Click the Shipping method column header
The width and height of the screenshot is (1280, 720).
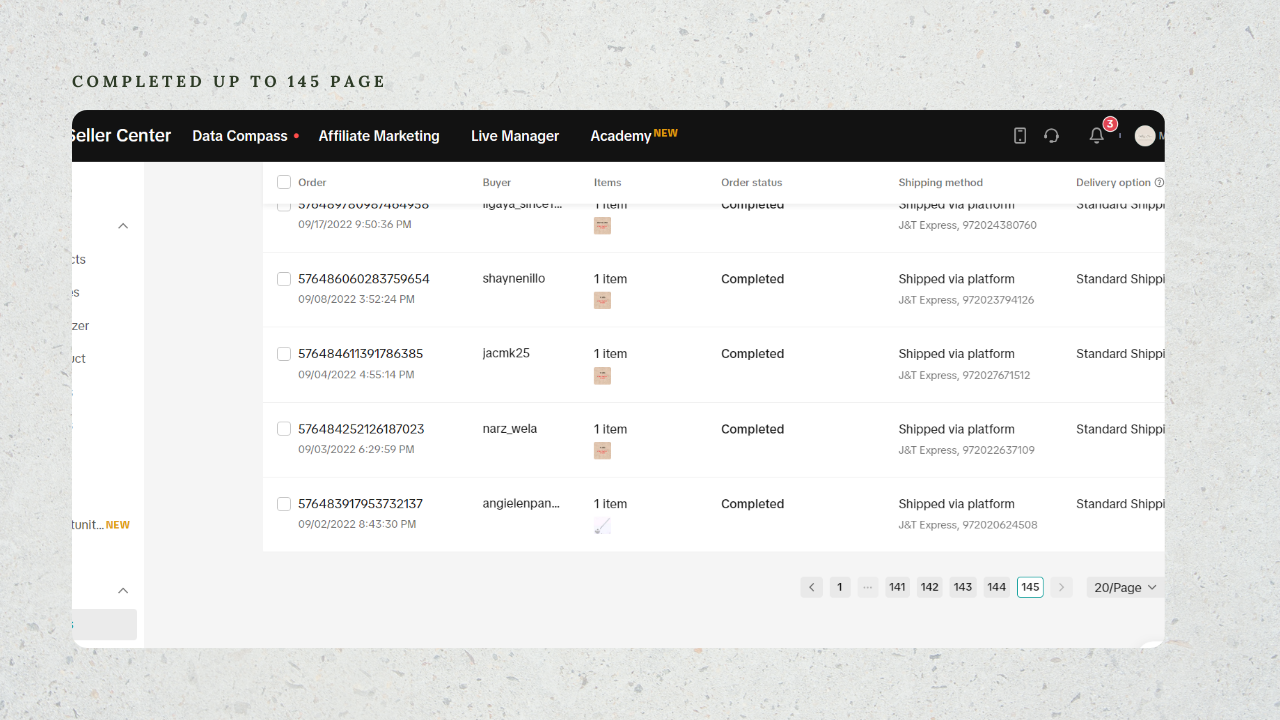(x=941, y=183)
